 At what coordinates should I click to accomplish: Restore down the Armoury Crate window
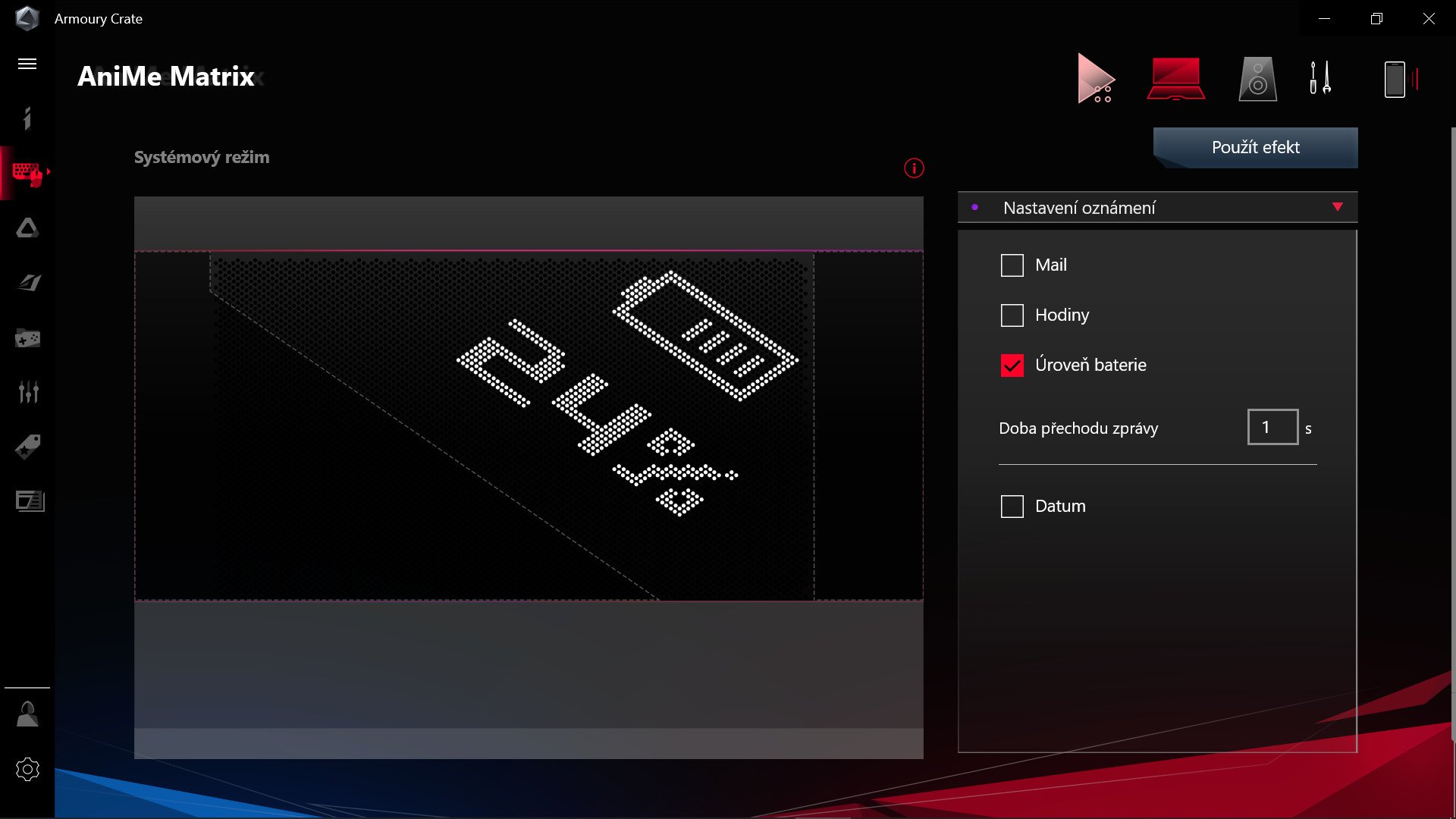[1376, 19]
